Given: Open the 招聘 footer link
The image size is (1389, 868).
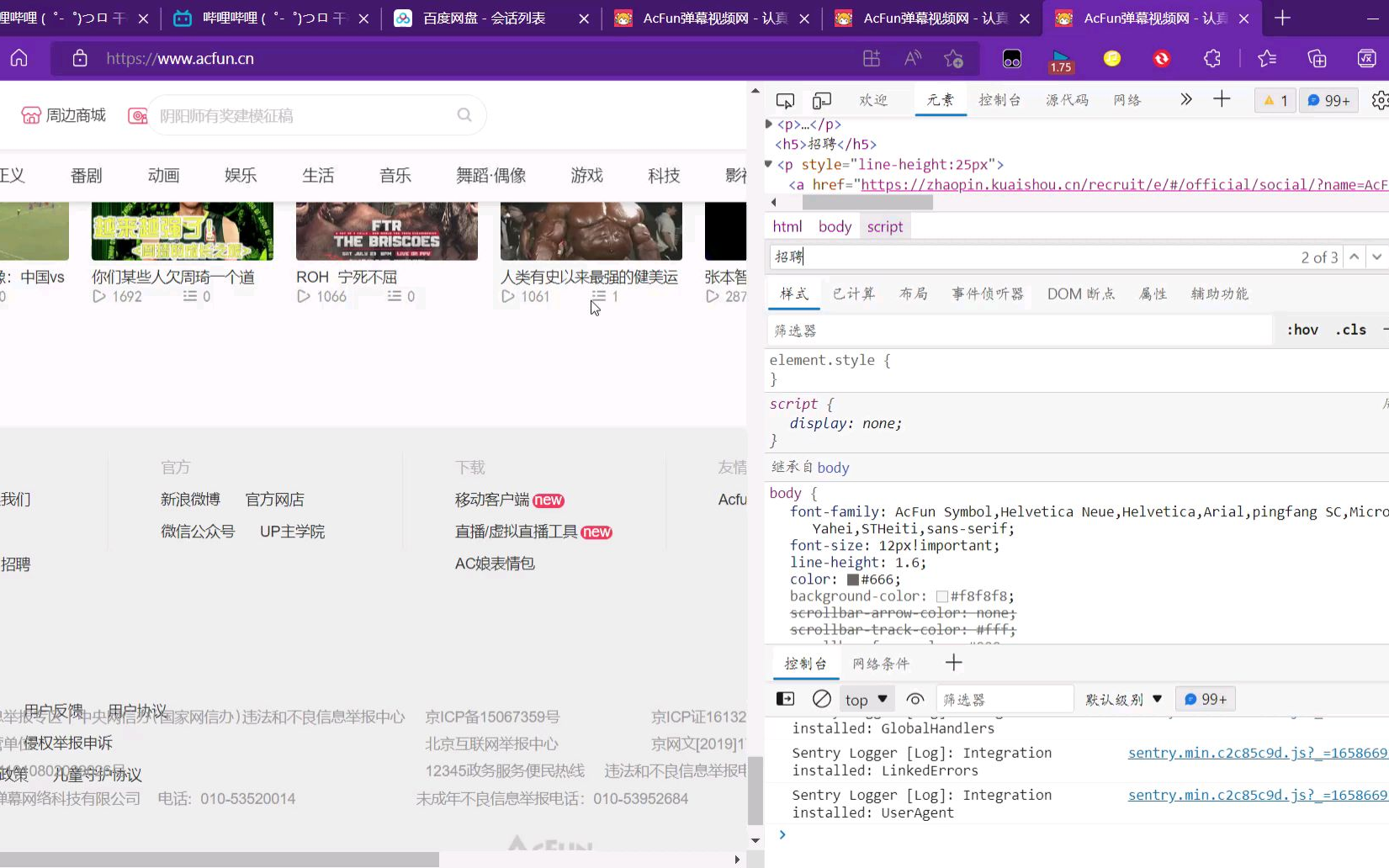Looking at the screenshot, I should [x=15, y=564].
